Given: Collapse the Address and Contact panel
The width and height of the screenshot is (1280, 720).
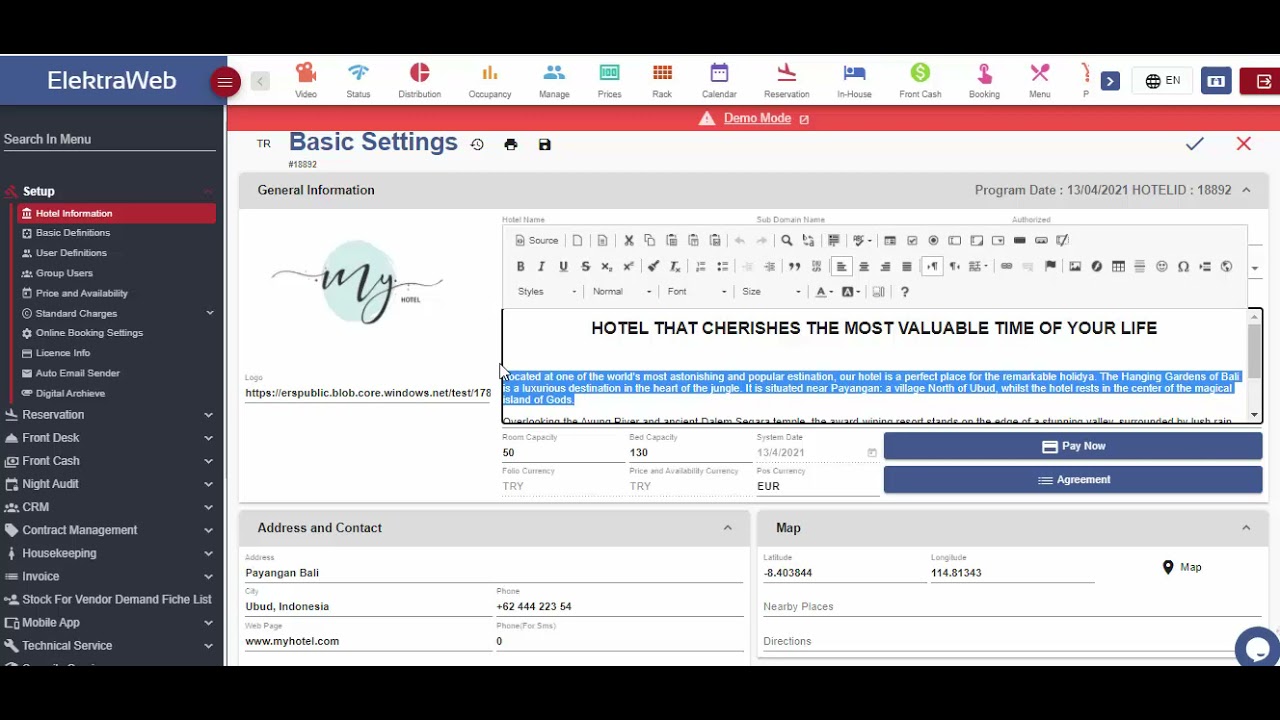Looking at the screenshot, I should (x=728, y=528).
